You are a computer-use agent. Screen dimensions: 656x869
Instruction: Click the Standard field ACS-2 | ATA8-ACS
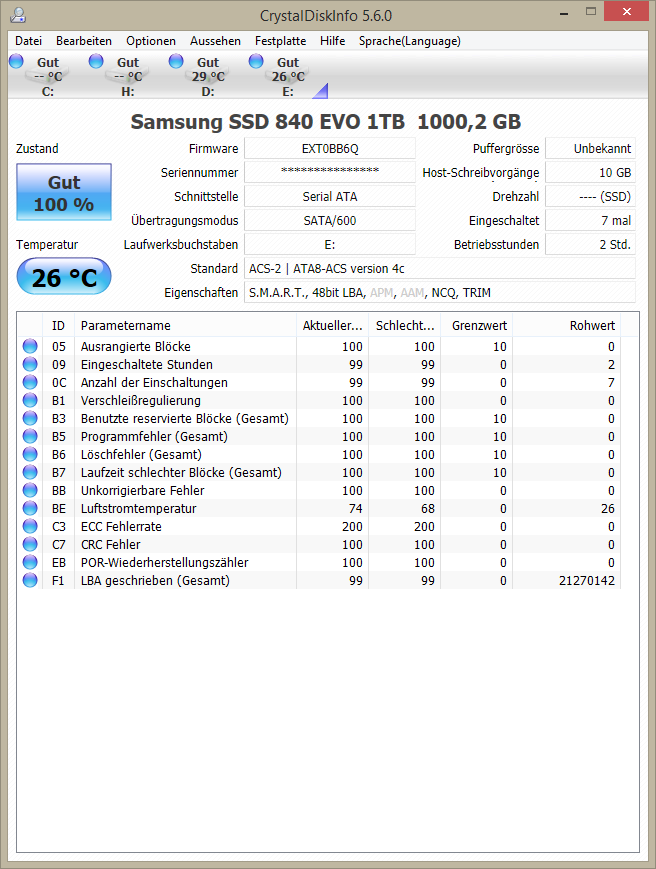pyautogui.click(x=440, y=268)
